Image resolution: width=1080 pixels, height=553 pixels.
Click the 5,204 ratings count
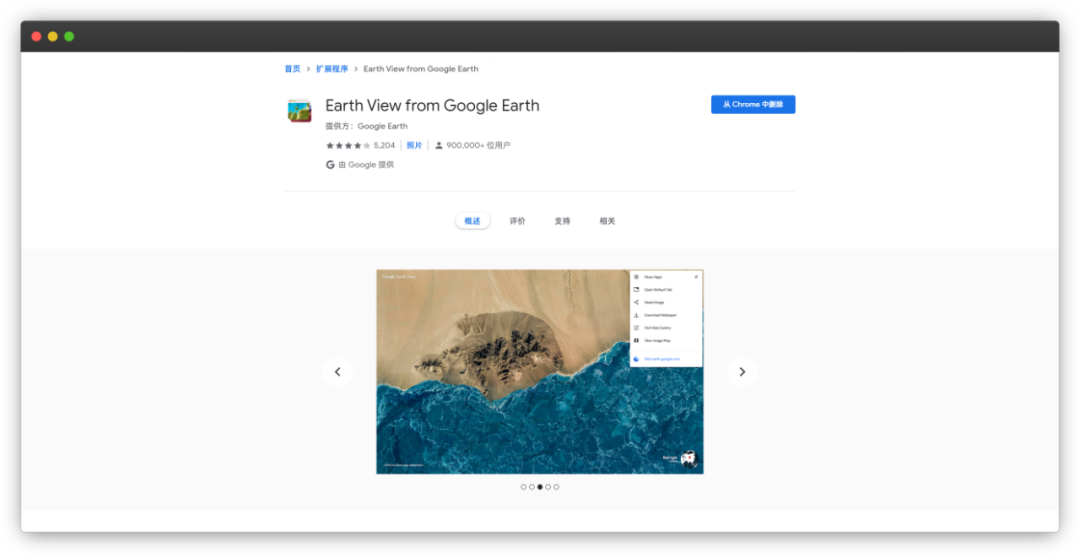coord(384,145)
